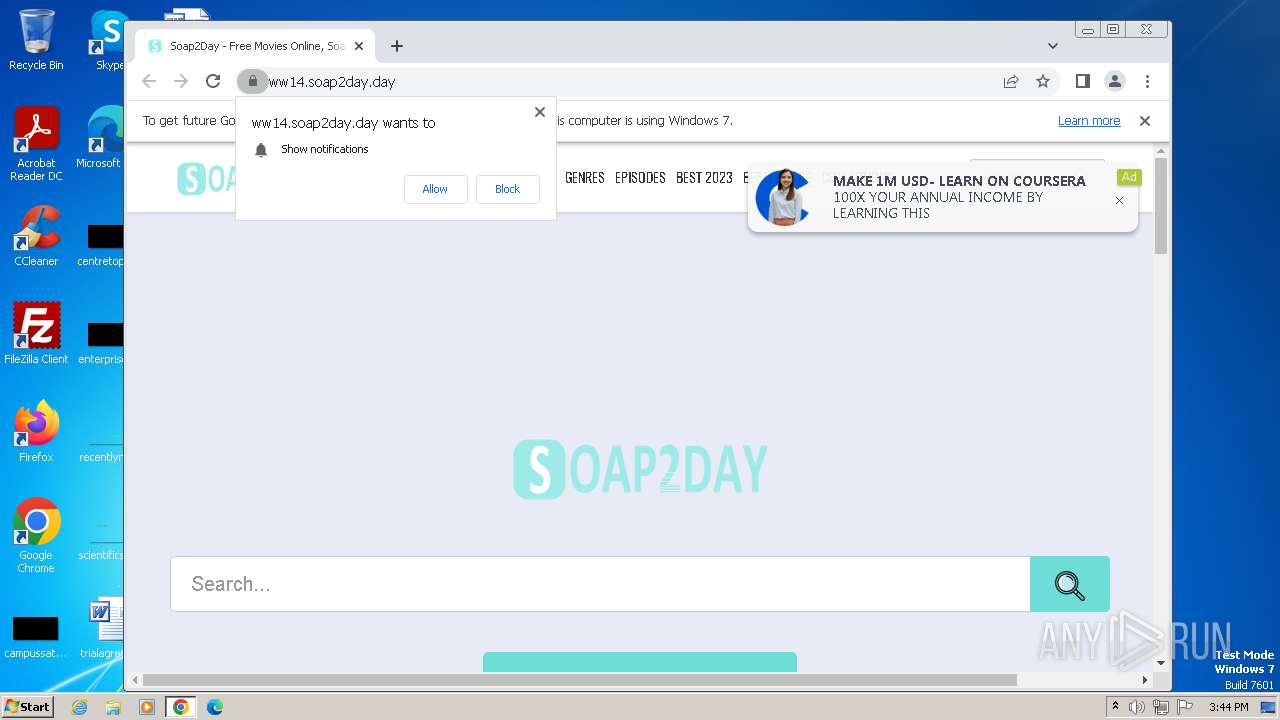
Task: Open Google Chrome desktop icon
Action: [x=36, y=536]
